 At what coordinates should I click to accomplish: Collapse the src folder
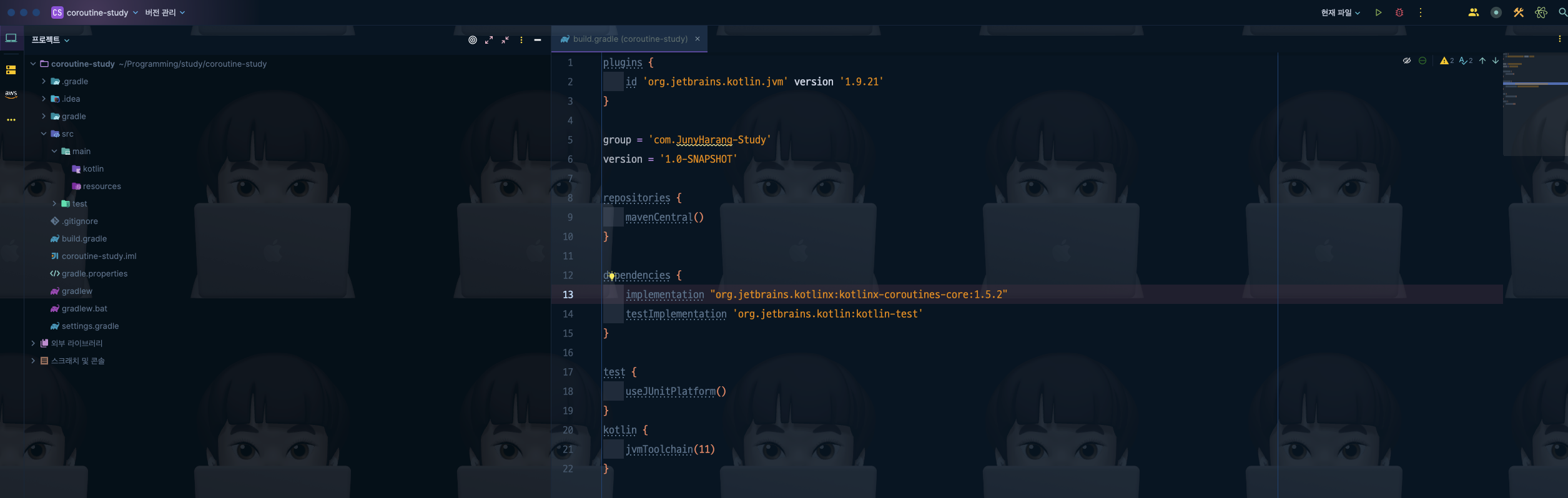(x=44, y=134)
